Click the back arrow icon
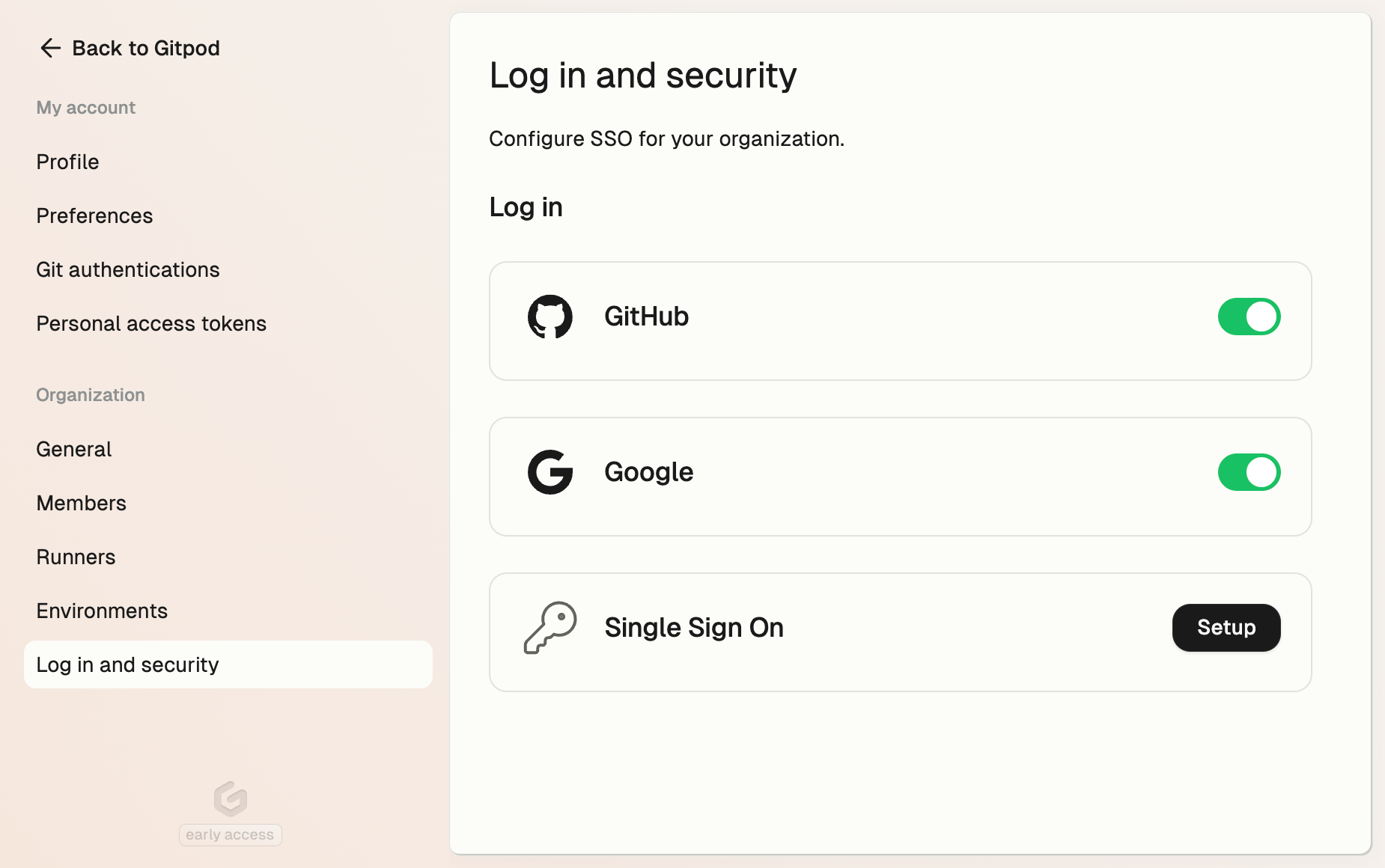Image resolution: width=1385 pixels, height=868 pixels. 50,48
